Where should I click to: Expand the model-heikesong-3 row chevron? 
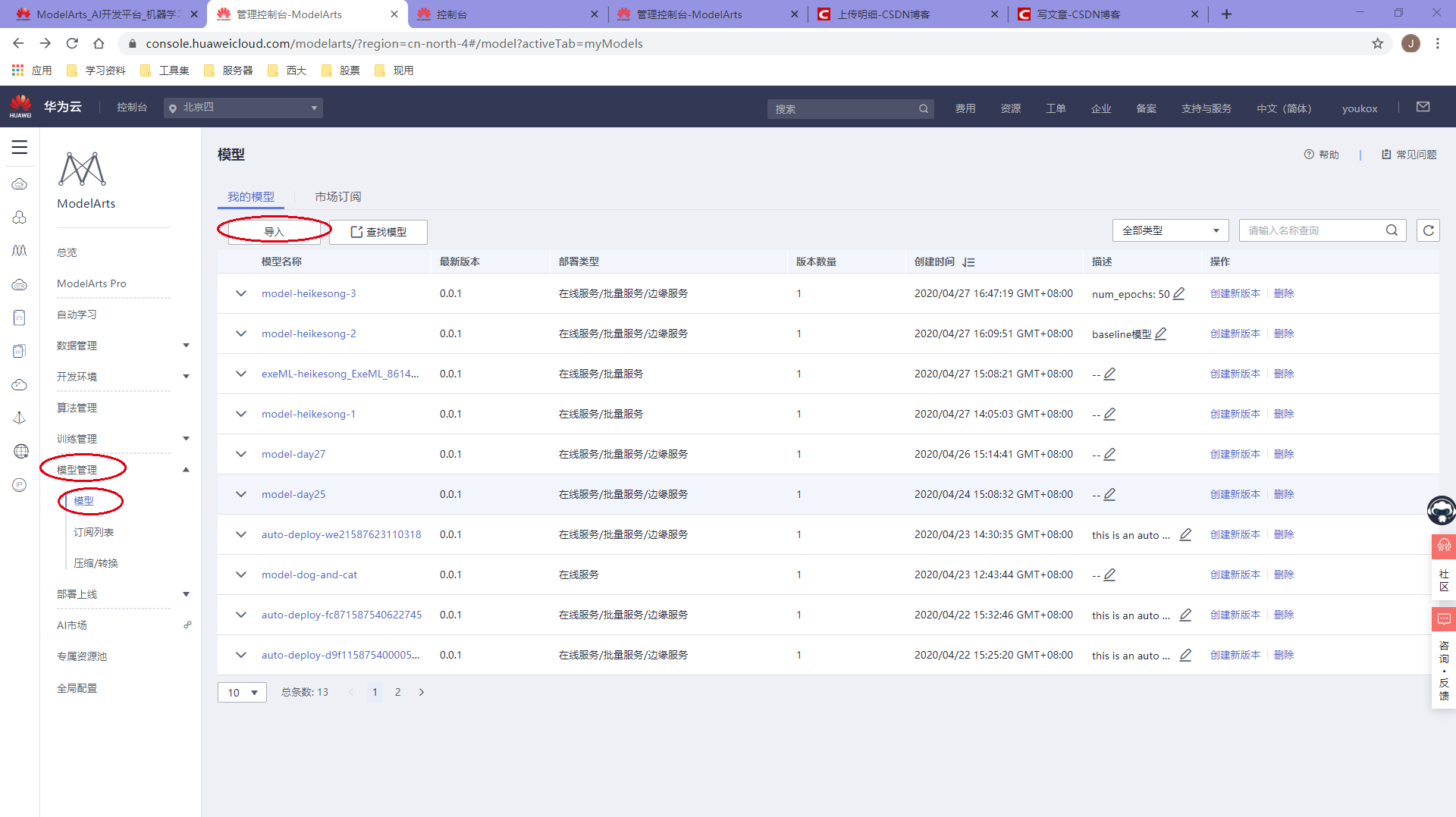[240, 293]
